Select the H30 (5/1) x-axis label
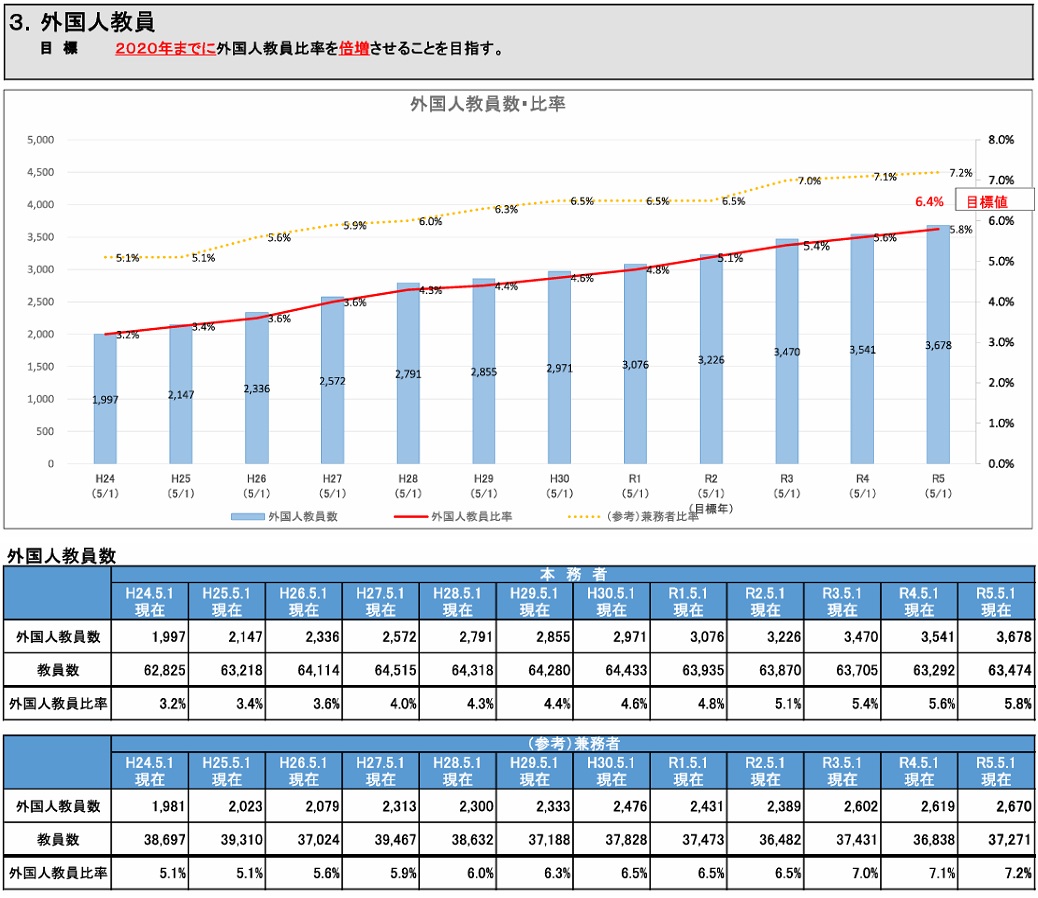The height and width of the screenshot is (898, 1038). tap(559, 486)
